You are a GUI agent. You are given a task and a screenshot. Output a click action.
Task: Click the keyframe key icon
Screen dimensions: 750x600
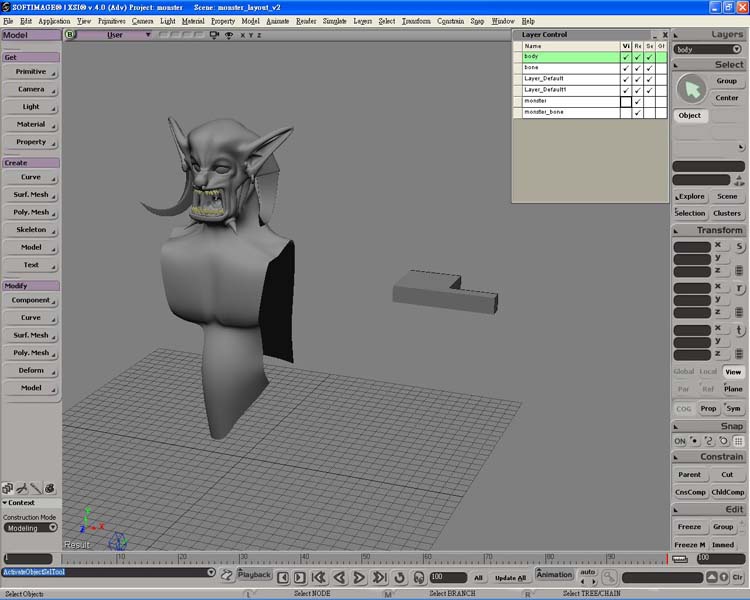[609, 578]
